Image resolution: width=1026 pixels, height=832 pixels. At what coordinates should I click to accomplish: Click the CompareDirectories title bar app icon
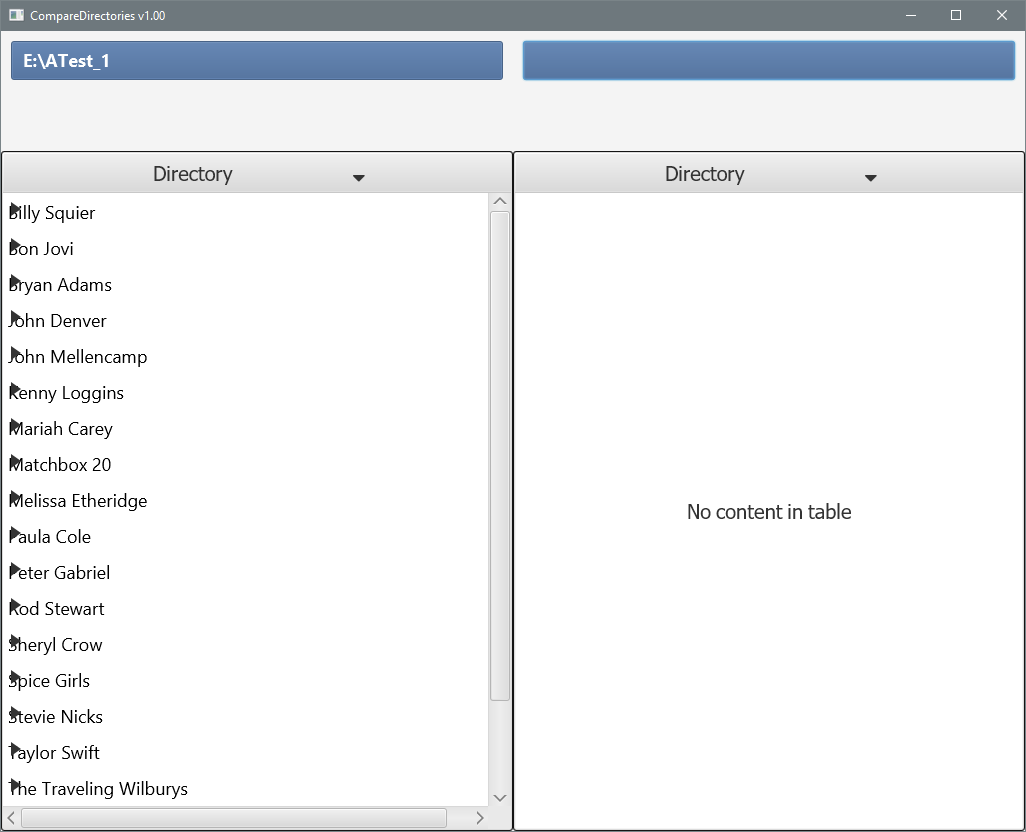pos(16,15)
